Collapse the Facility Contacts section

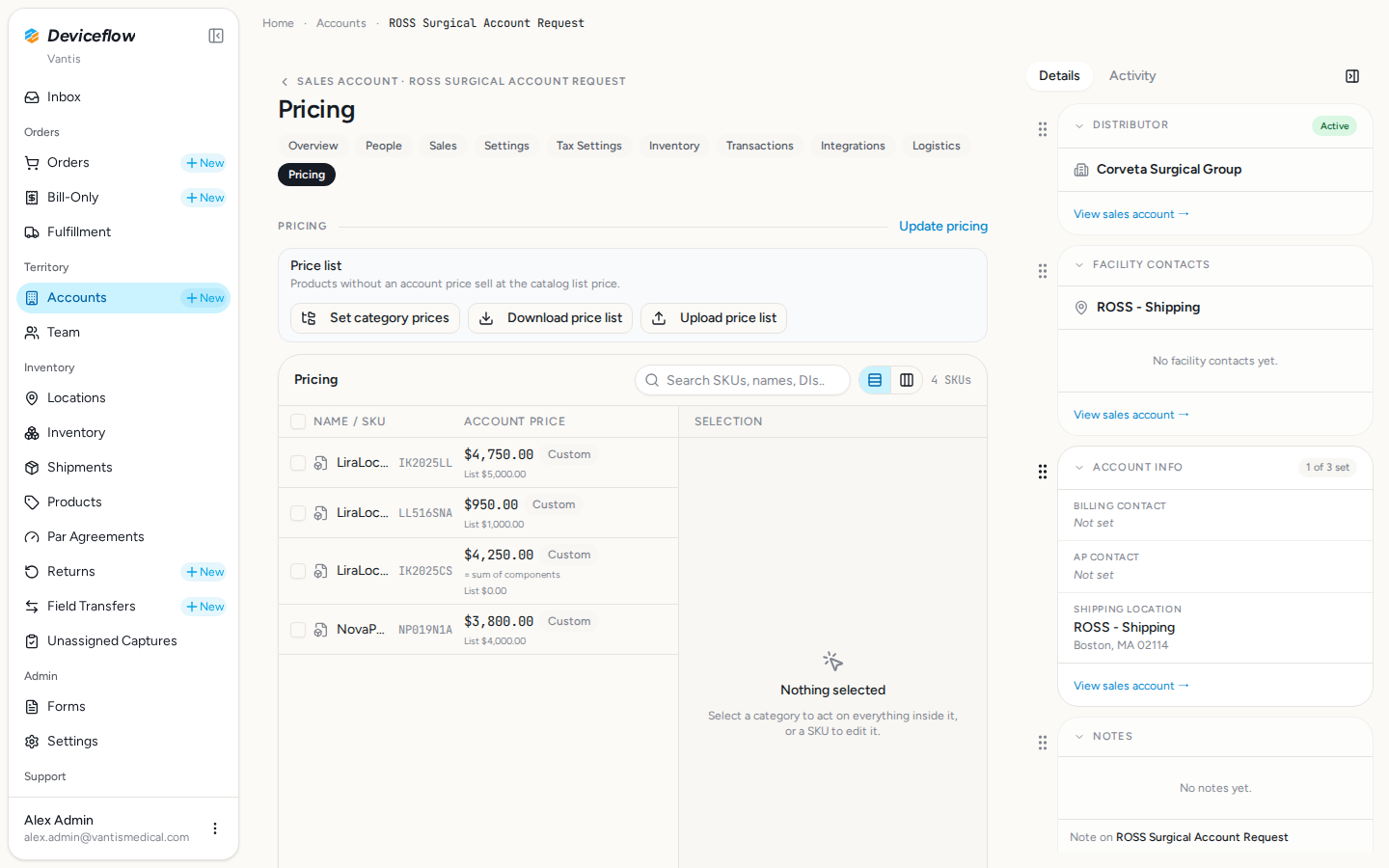click(x=1079, y=265)
